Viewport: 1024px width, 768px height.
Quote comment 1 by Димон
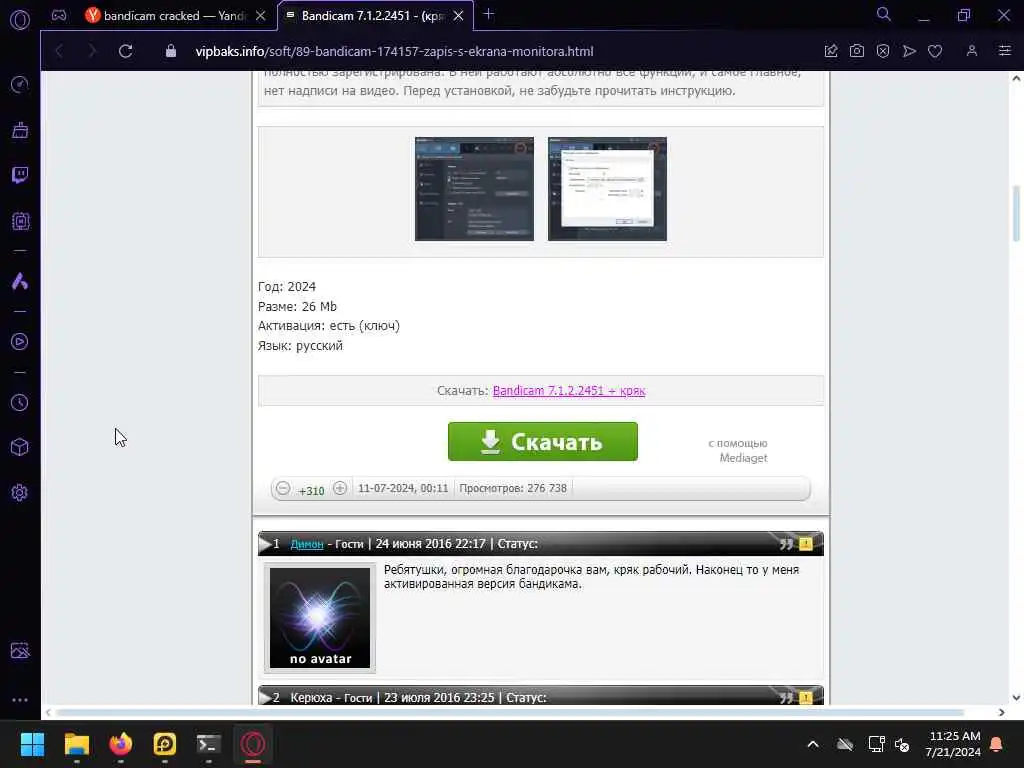coord(786,543)
